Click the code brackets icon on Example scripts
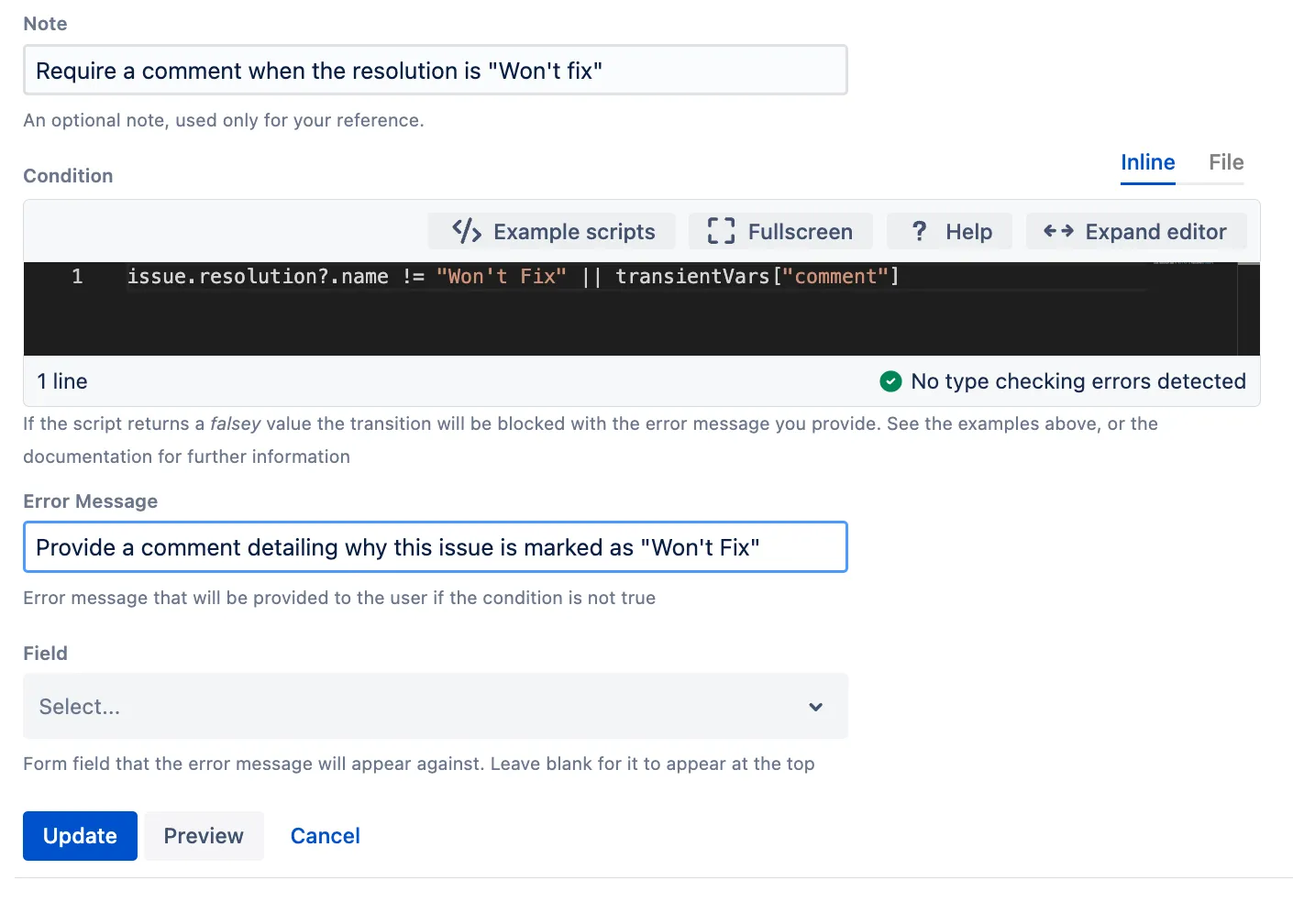This screenshot has width=1293, height=924. point(467,231)
